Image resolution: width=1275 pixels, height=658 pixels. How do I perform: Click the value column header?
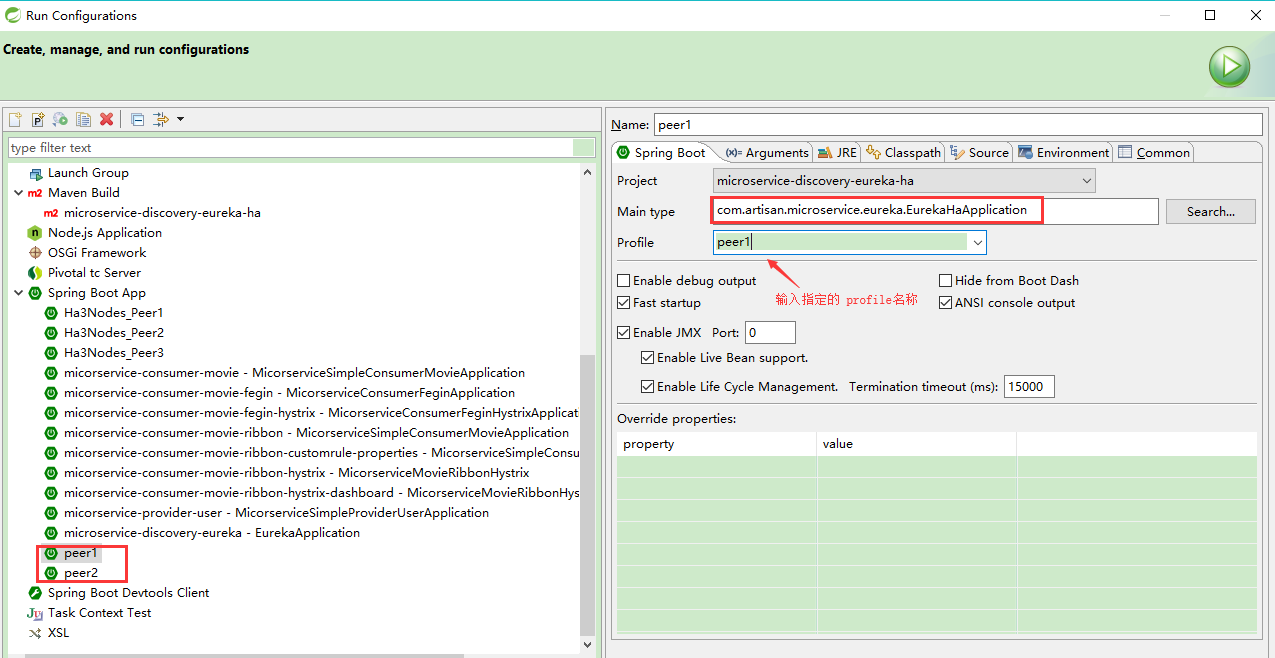coord(916,444)
